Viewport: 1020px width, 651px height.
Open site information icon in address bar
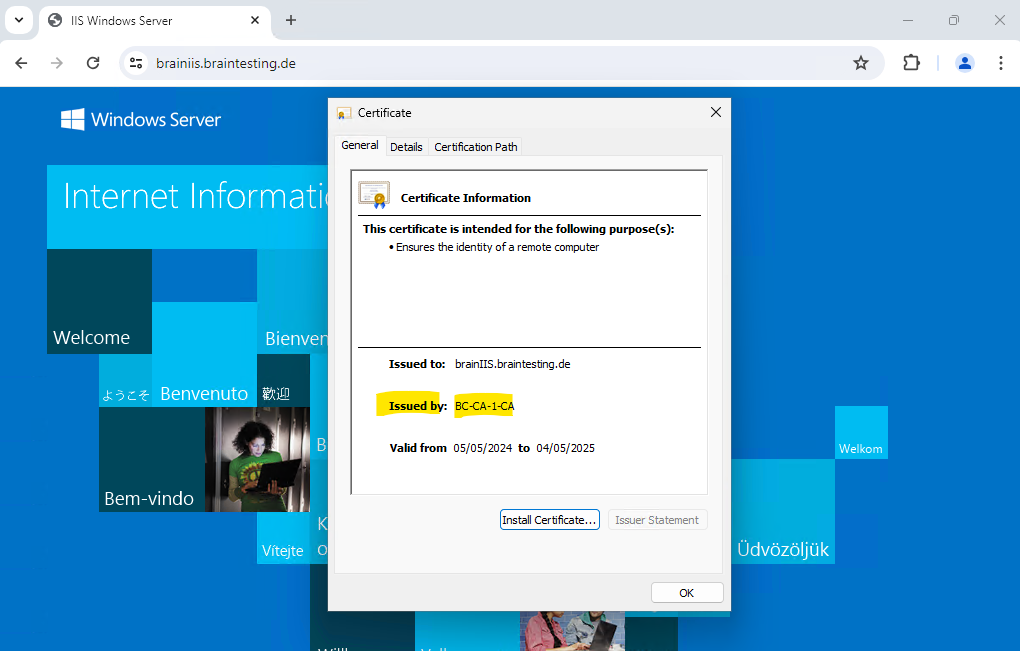pos(136,63)
